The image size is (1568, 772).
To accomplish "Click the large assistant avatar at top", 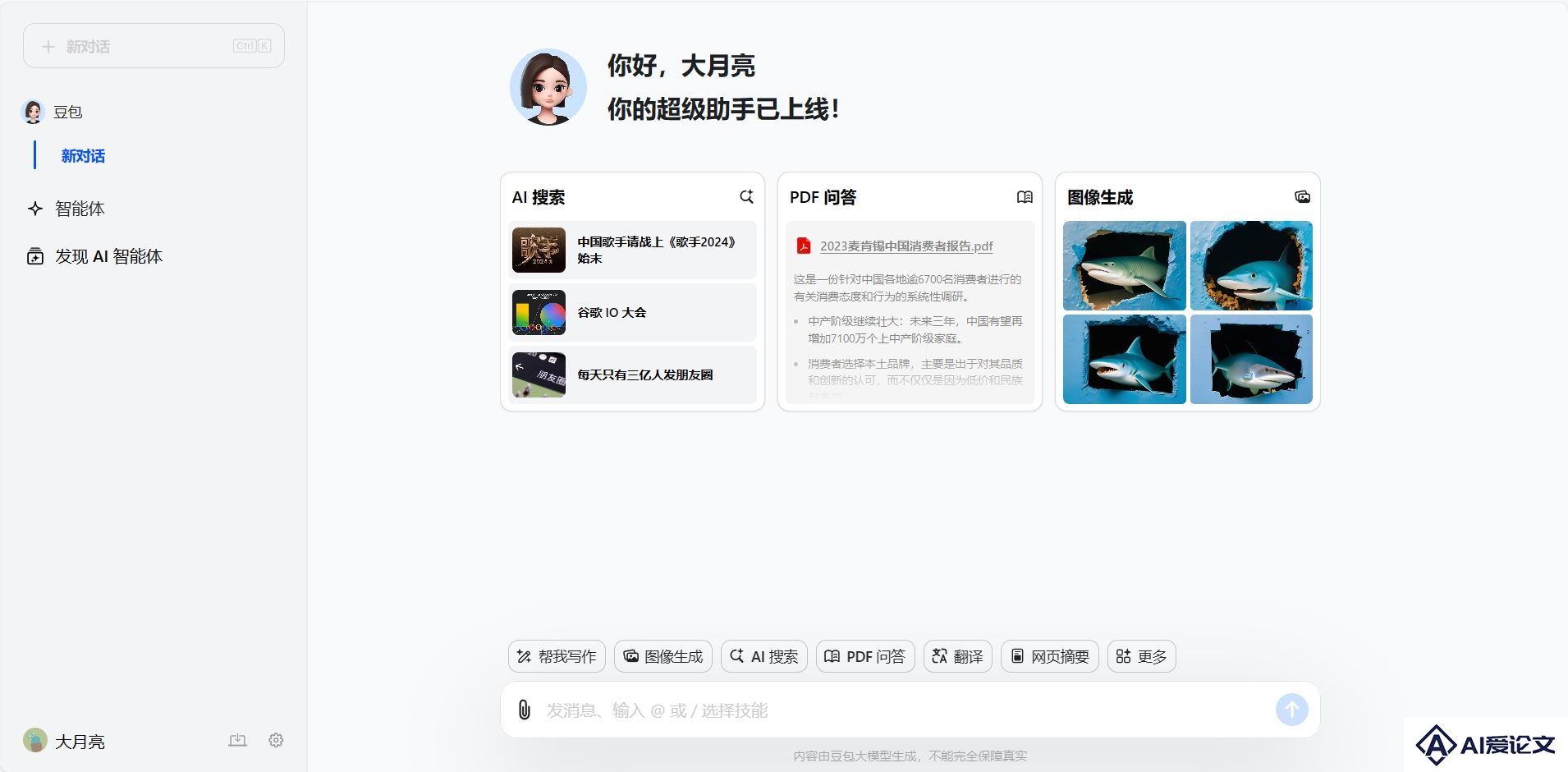I will pyautogui.click(x=548, y=87).
